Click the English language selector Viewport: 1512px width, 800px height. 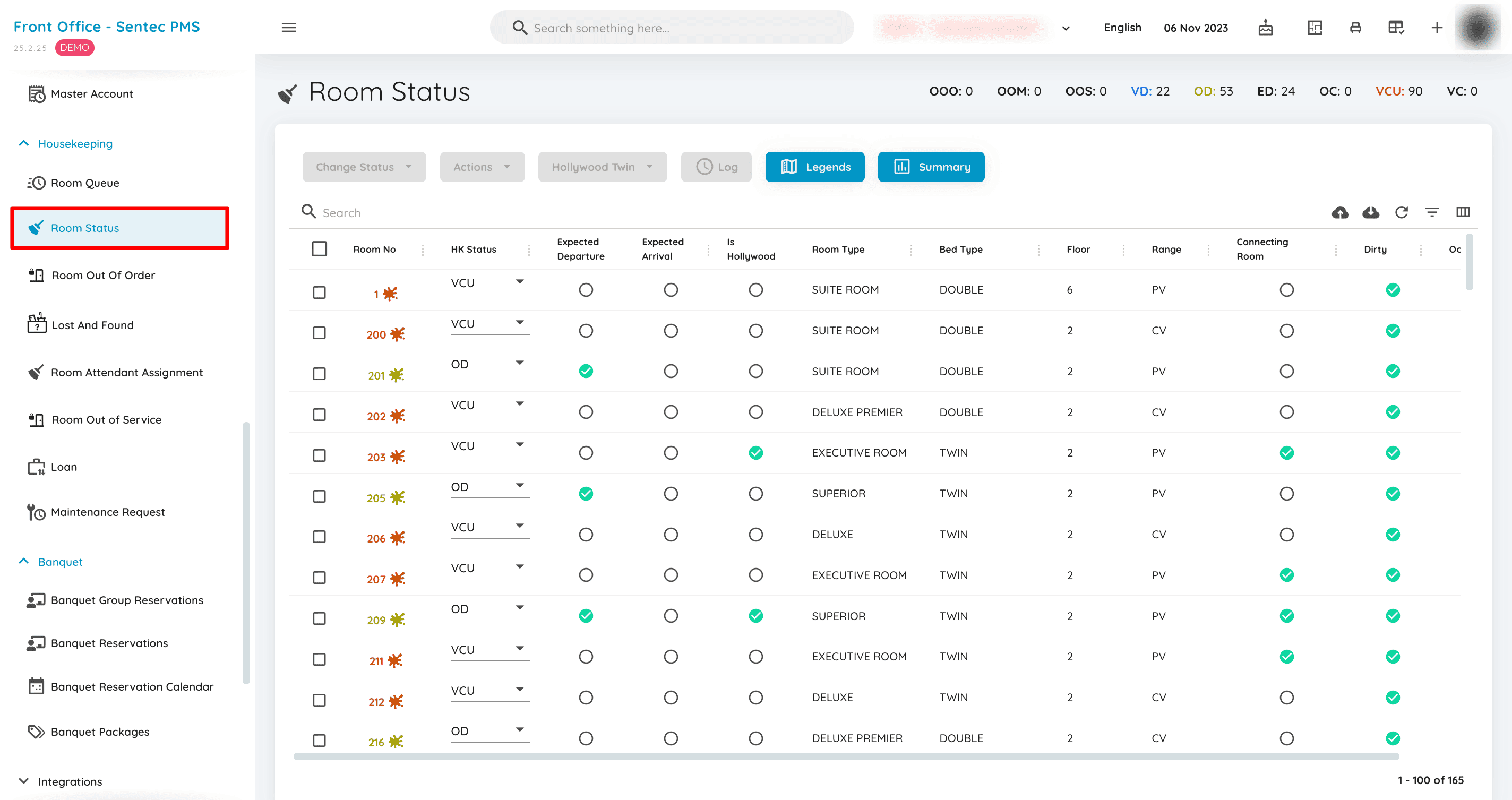pos(1122,28)
